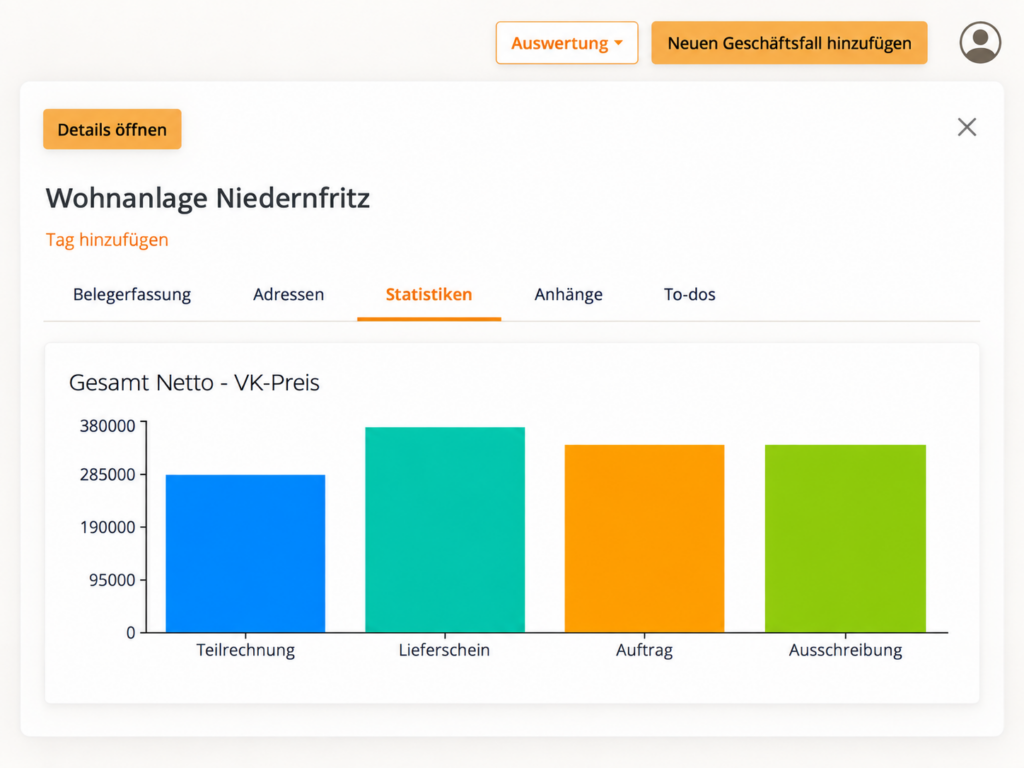The width and height of the screenshot is (1024, 768).
Task: Click the blue Teilrechnung bar
Action: pos(246,553)
